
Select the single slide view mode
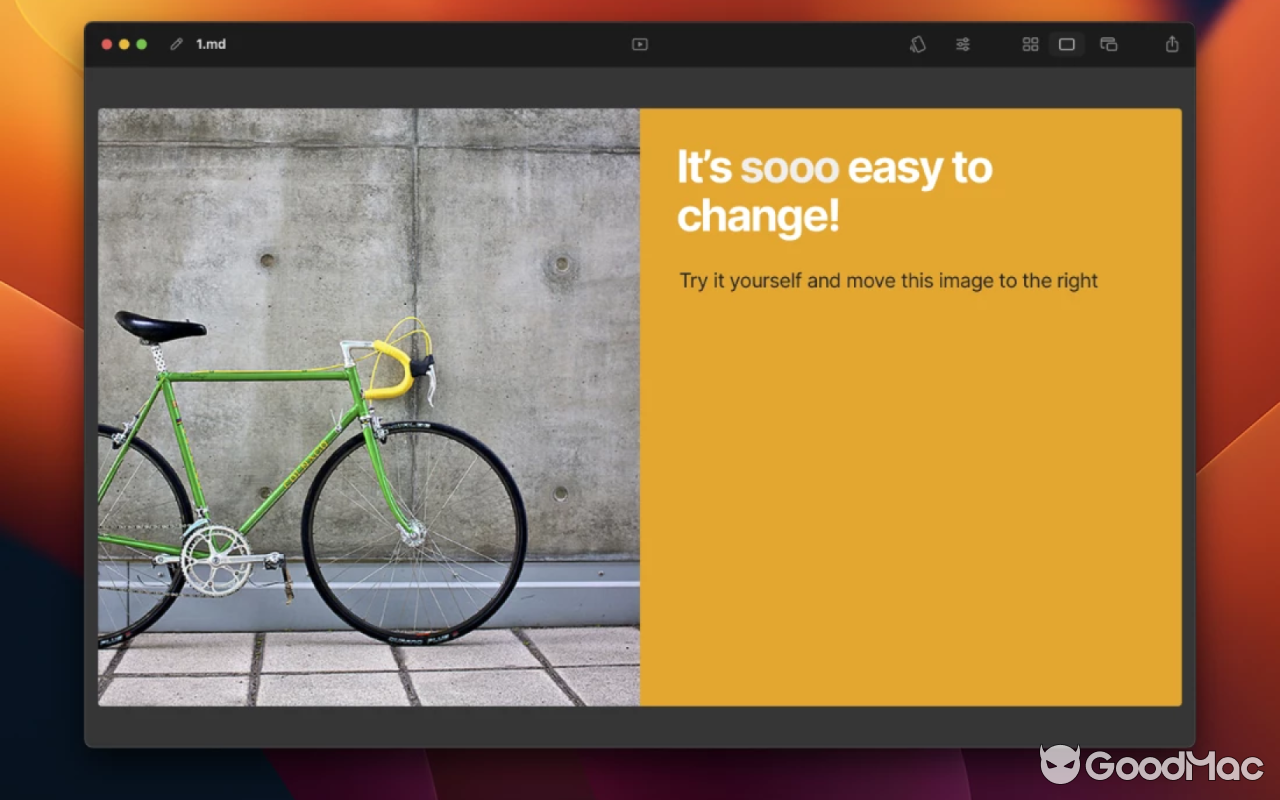coord(1067,44)
